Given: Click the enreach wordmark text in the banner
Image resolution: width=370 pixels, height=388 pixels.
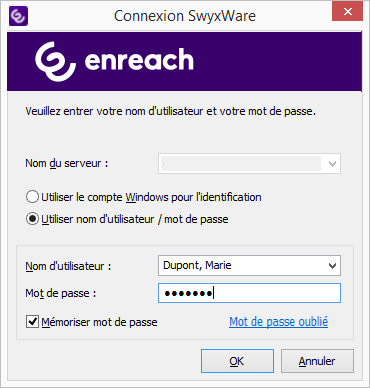Looking at the screenshot, I should pos(139,59).
